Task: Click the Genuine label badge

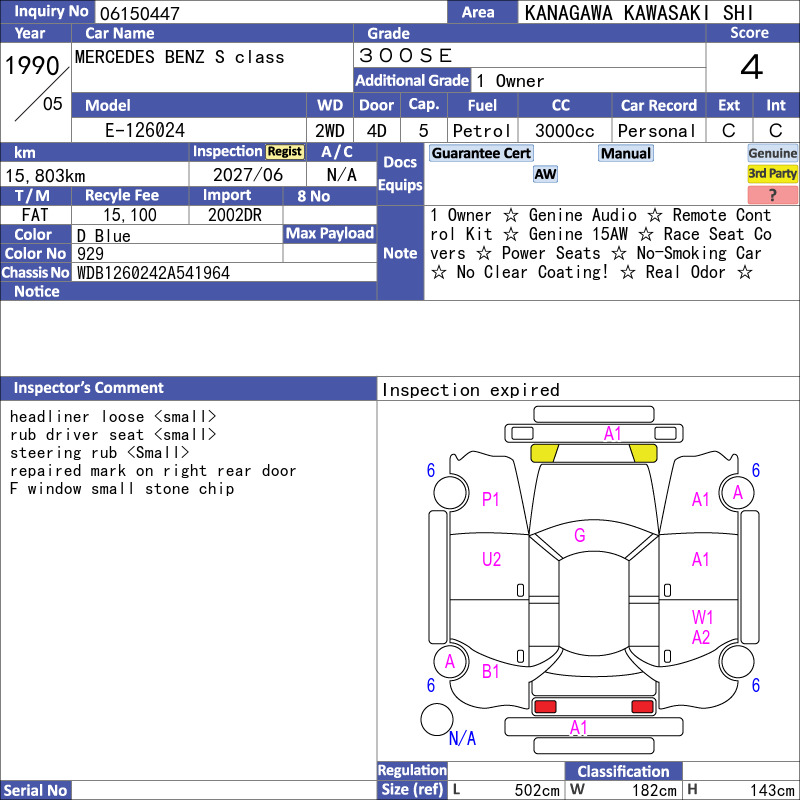Action: click(772, 153)
